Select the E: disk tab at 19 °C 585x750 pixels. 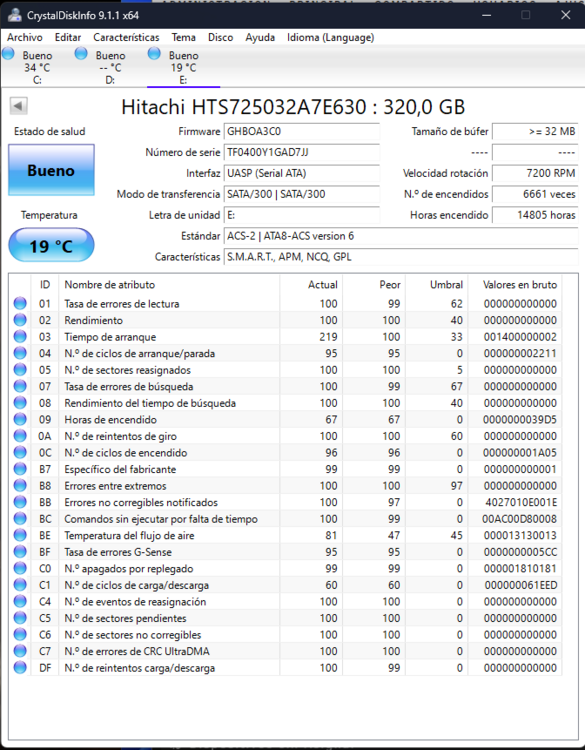point(184,67)
